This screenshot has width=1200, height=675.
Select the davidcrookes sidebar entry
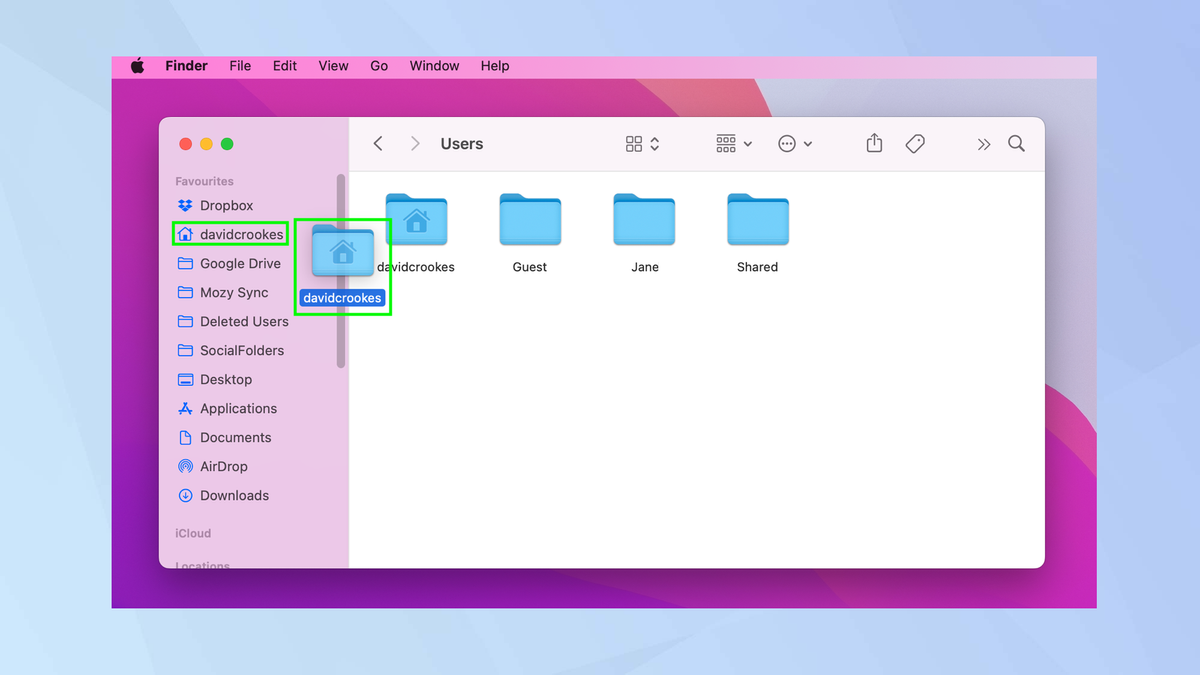240,234
